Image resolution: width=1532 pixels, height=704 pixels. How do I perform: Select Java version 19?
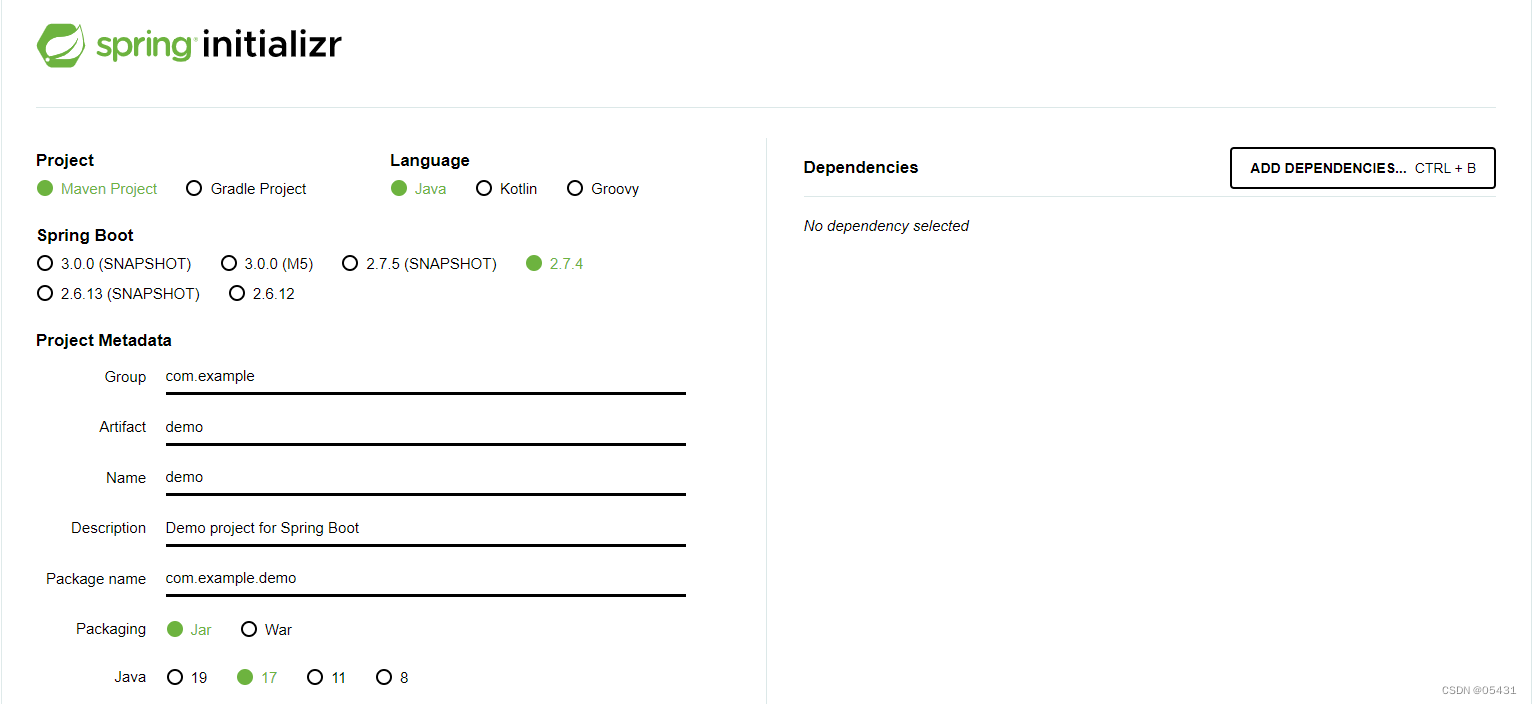187,678
